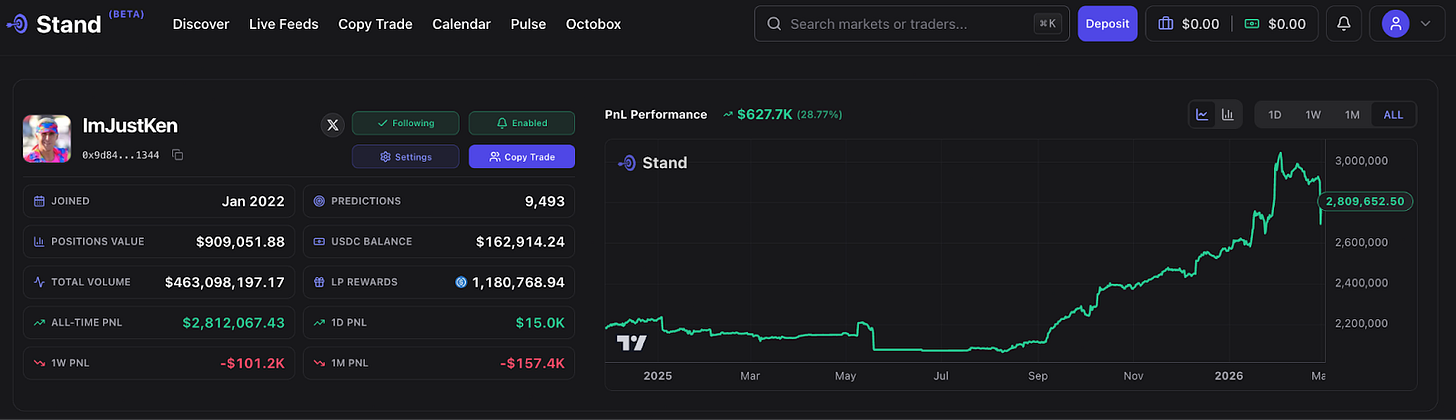Image resolution: width=1456 pixels, height=420 pixels.
Task: Click the PnL Performance $627.7K value
Action: tap(764, 115)
